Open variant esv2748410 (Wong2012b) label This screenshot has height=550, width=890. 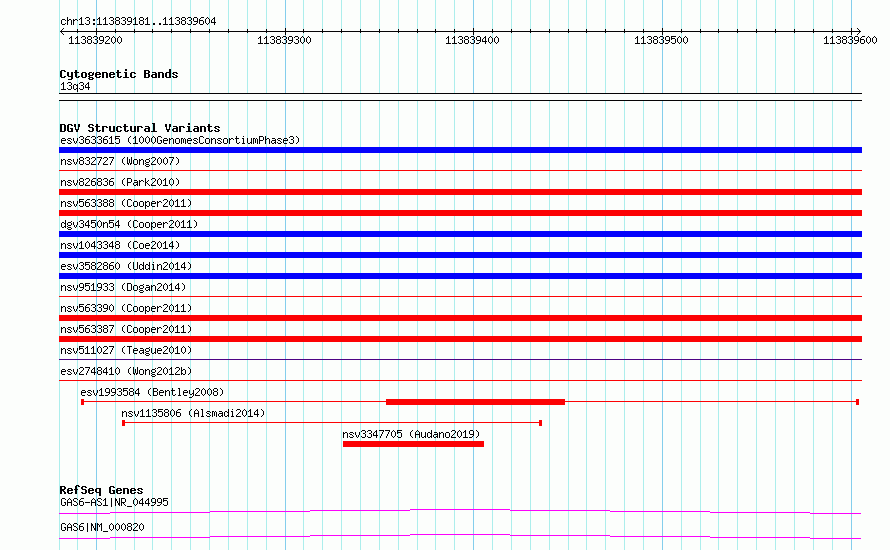126,371
